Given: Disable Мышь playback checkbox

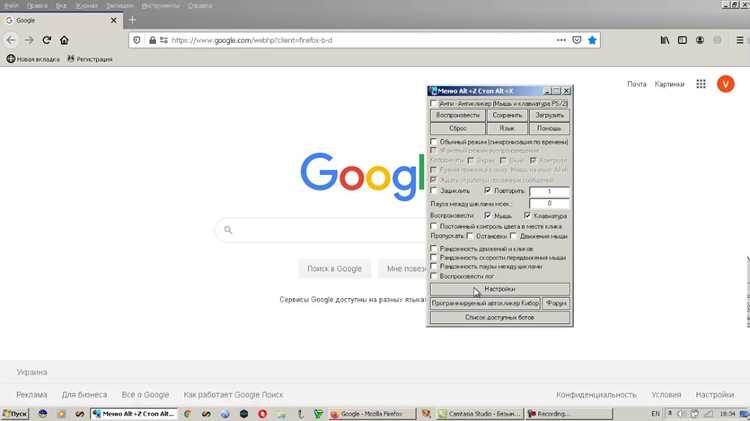Looking at the screenshot, I should click(487, 216).
